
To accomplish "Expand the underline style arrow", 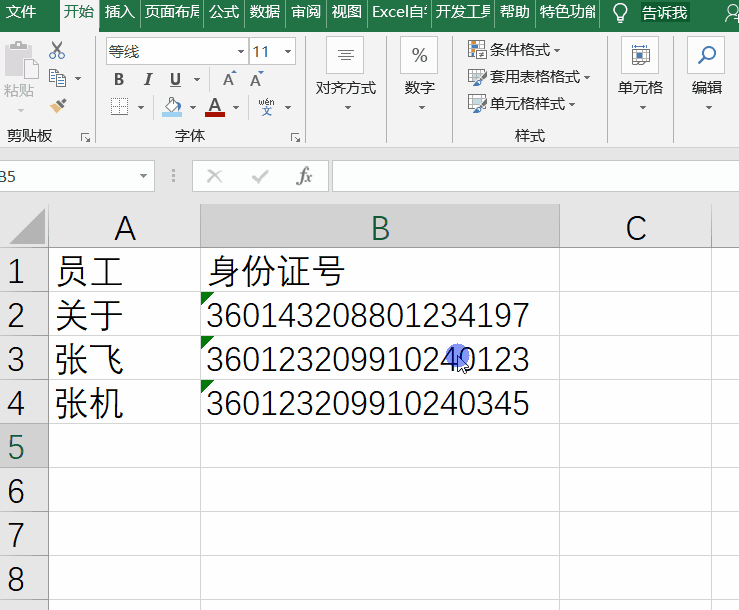I will 197,80.
